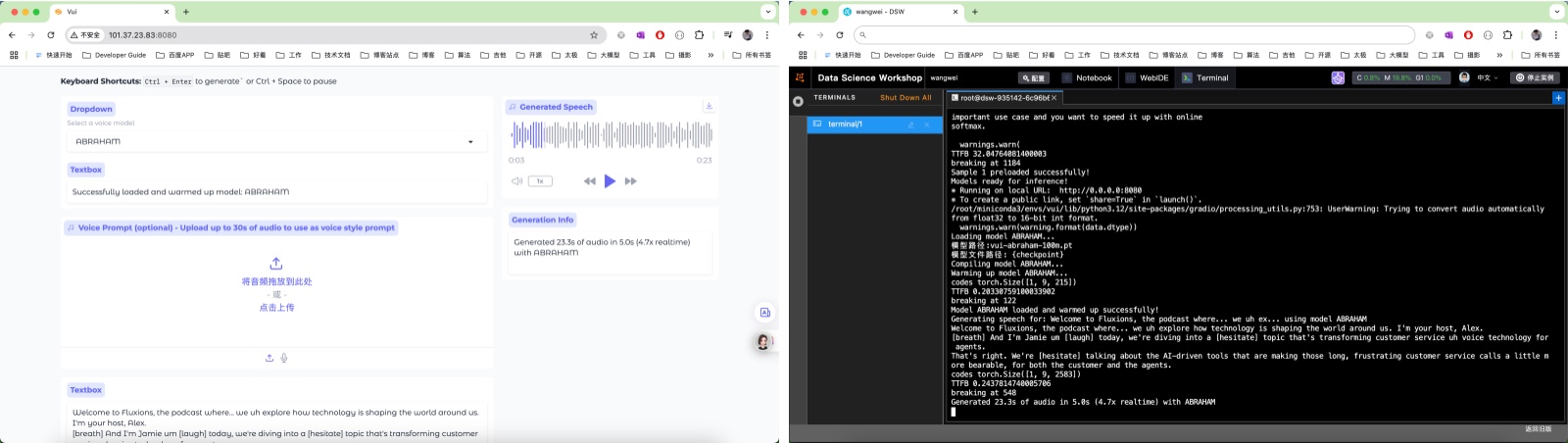Open Chrome menu in Vui window
1568x443 pixels.
click(767, 34)
